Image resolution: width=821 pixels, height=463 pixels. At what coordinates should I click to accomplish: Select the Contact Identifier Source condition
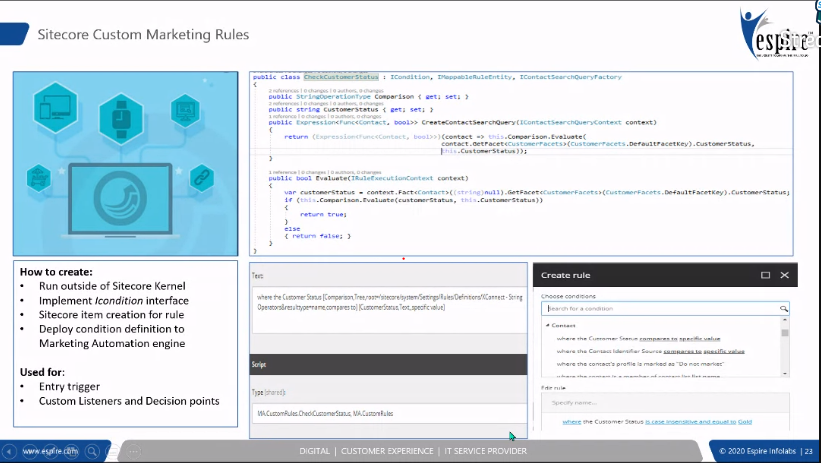pos(650,351)
